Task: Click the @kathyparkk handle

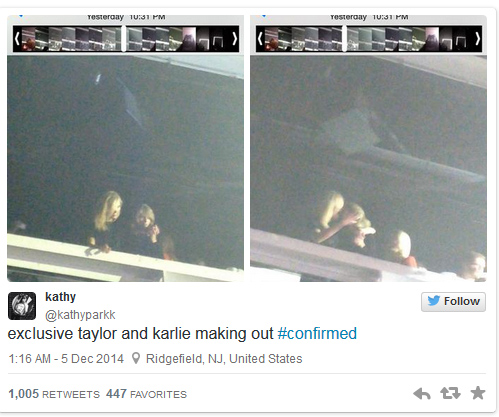Action: tap(80, 315)
